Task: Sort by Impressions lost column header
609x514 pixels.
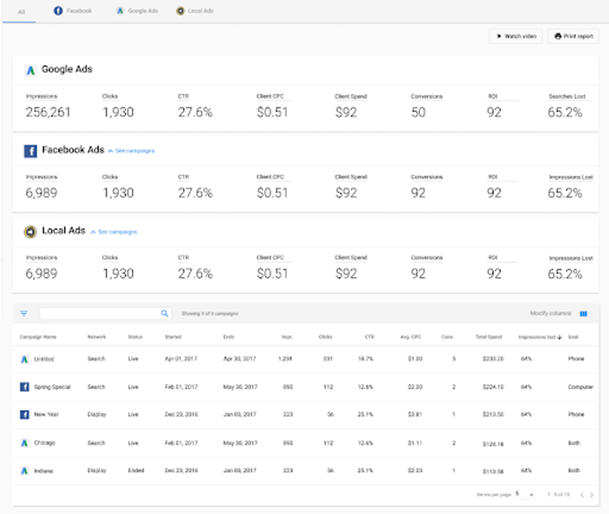Action: (x=539, y=339)
